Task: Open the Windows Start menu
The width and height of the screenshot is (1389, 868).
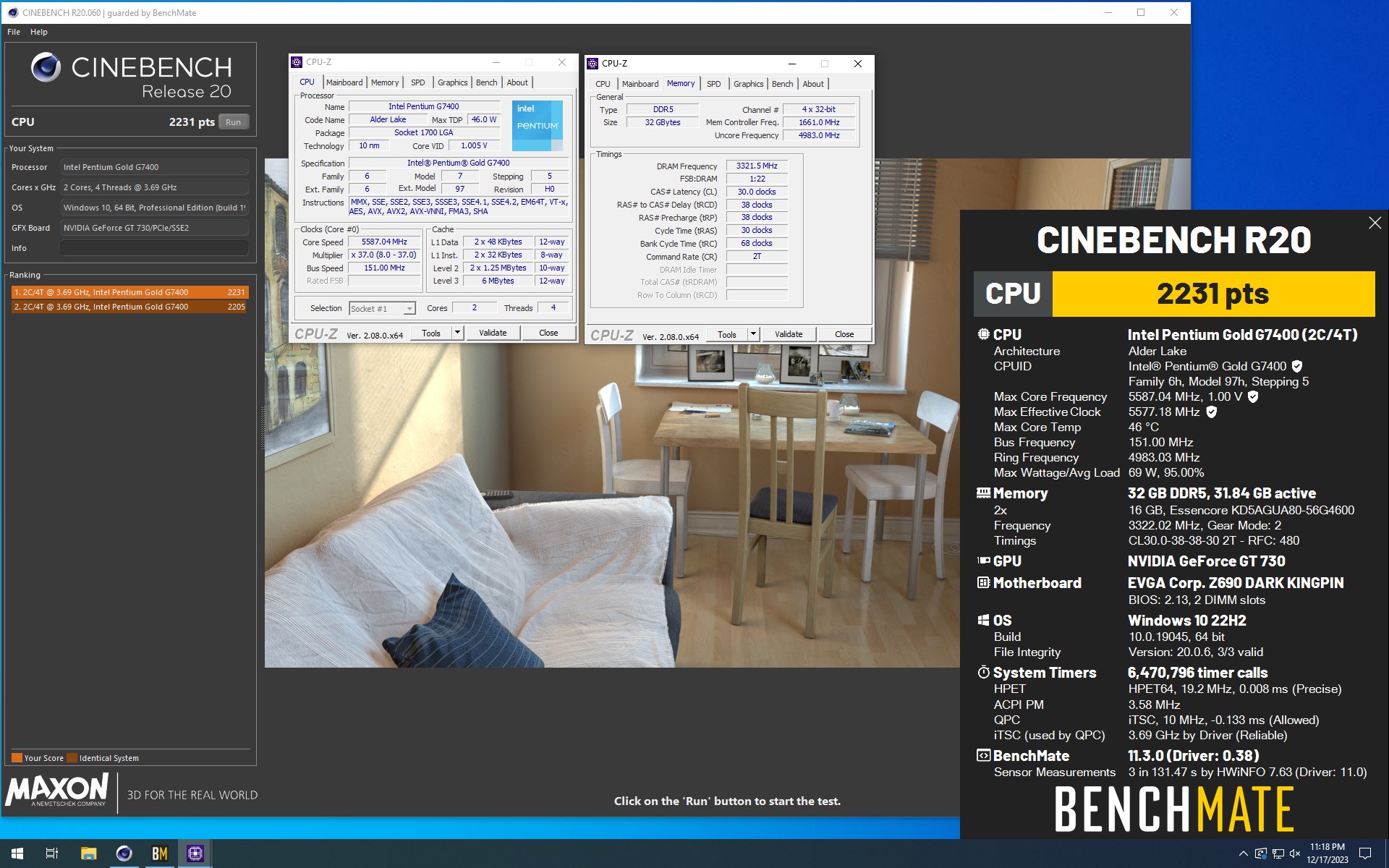Action: pos(17,854)
